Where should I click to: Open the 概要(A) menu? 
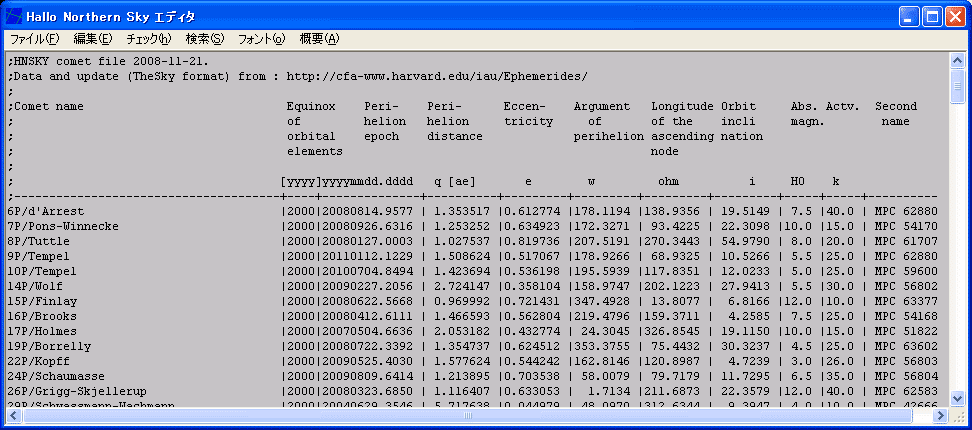(x=319, y=39)
